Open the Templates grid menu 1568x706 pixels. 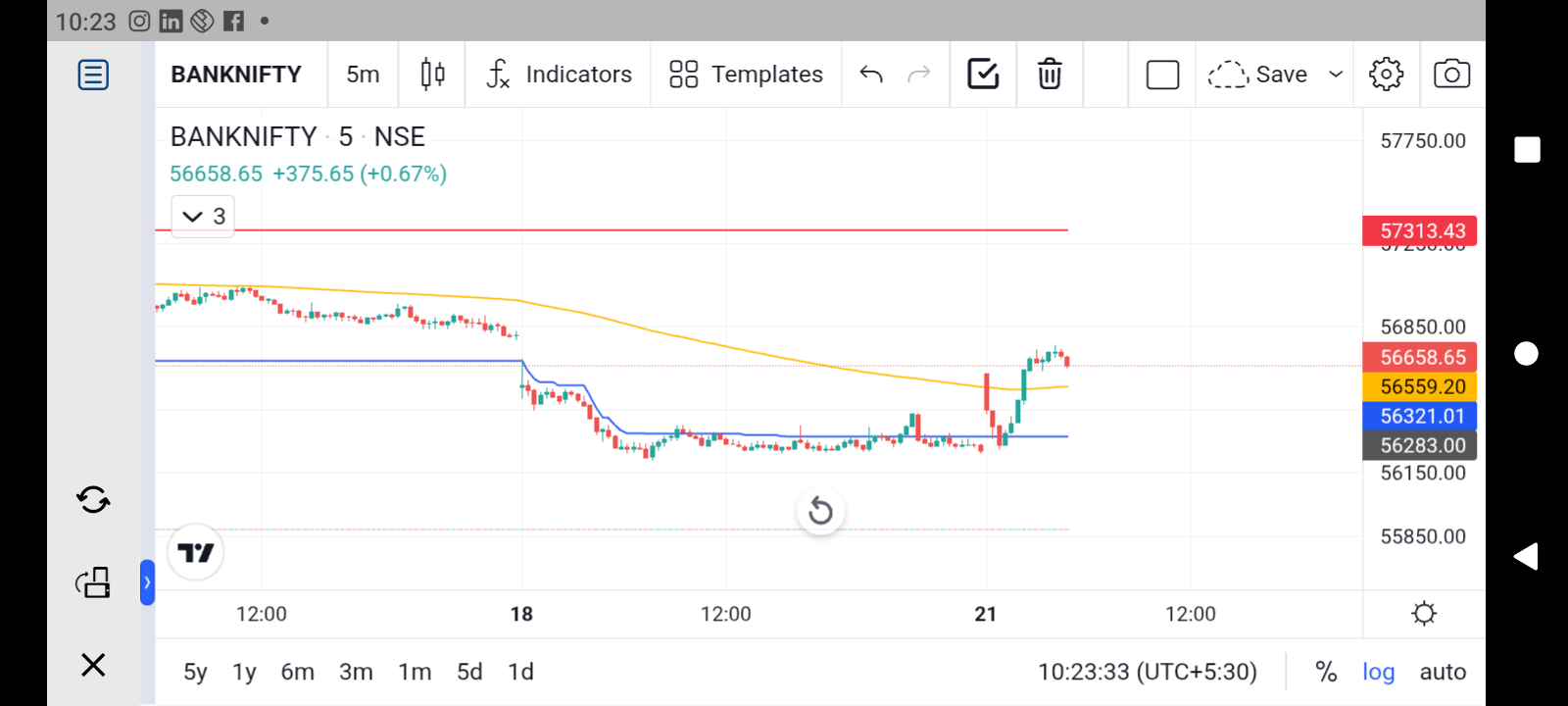point(746,75)
